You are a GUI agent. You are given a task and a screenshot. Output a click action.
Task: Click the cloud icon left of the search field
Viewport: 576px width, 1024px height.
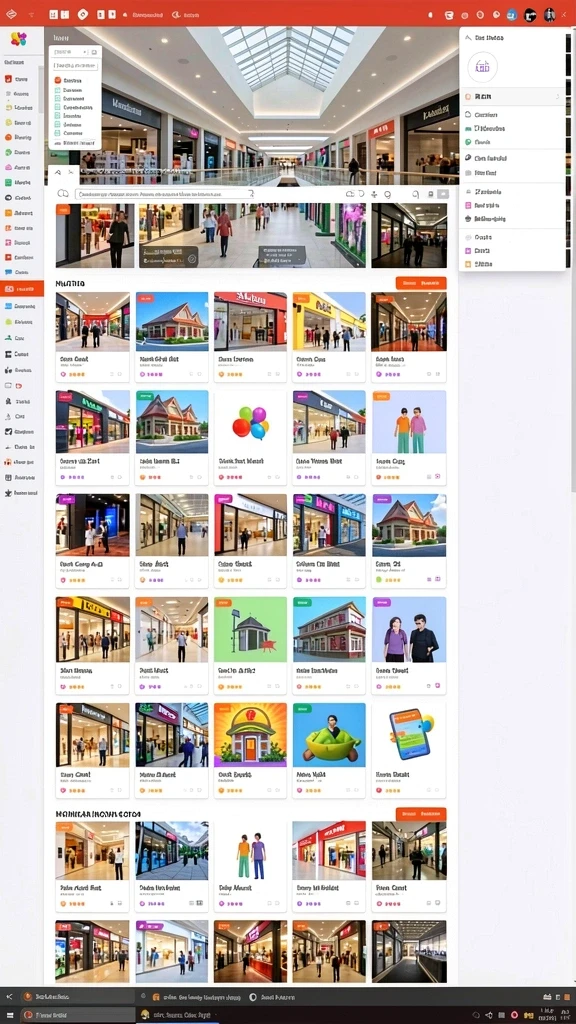[63, 194]
